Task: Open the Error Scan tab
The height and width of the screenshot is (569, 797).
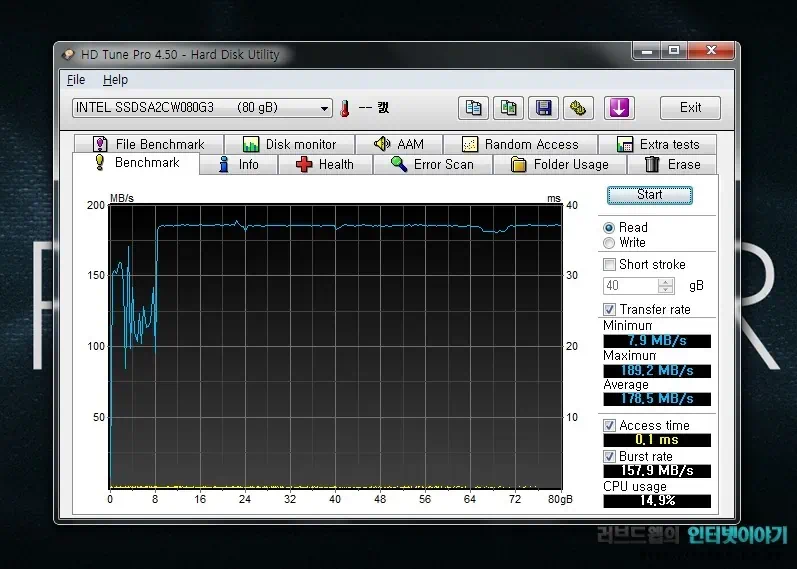Action: click(x=432, y=165)
